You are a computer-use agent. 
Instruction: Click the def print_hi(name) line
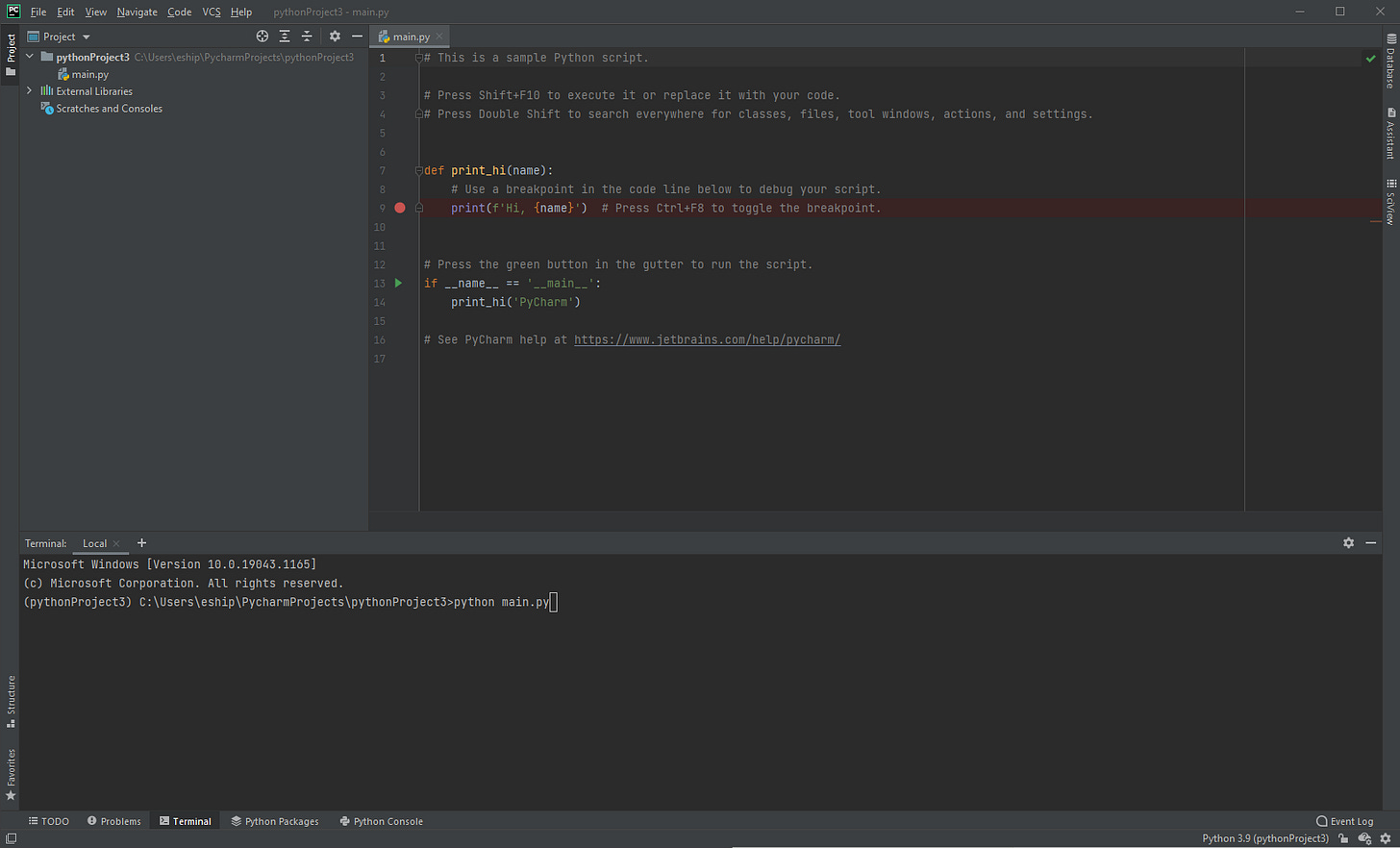[488, 170]
